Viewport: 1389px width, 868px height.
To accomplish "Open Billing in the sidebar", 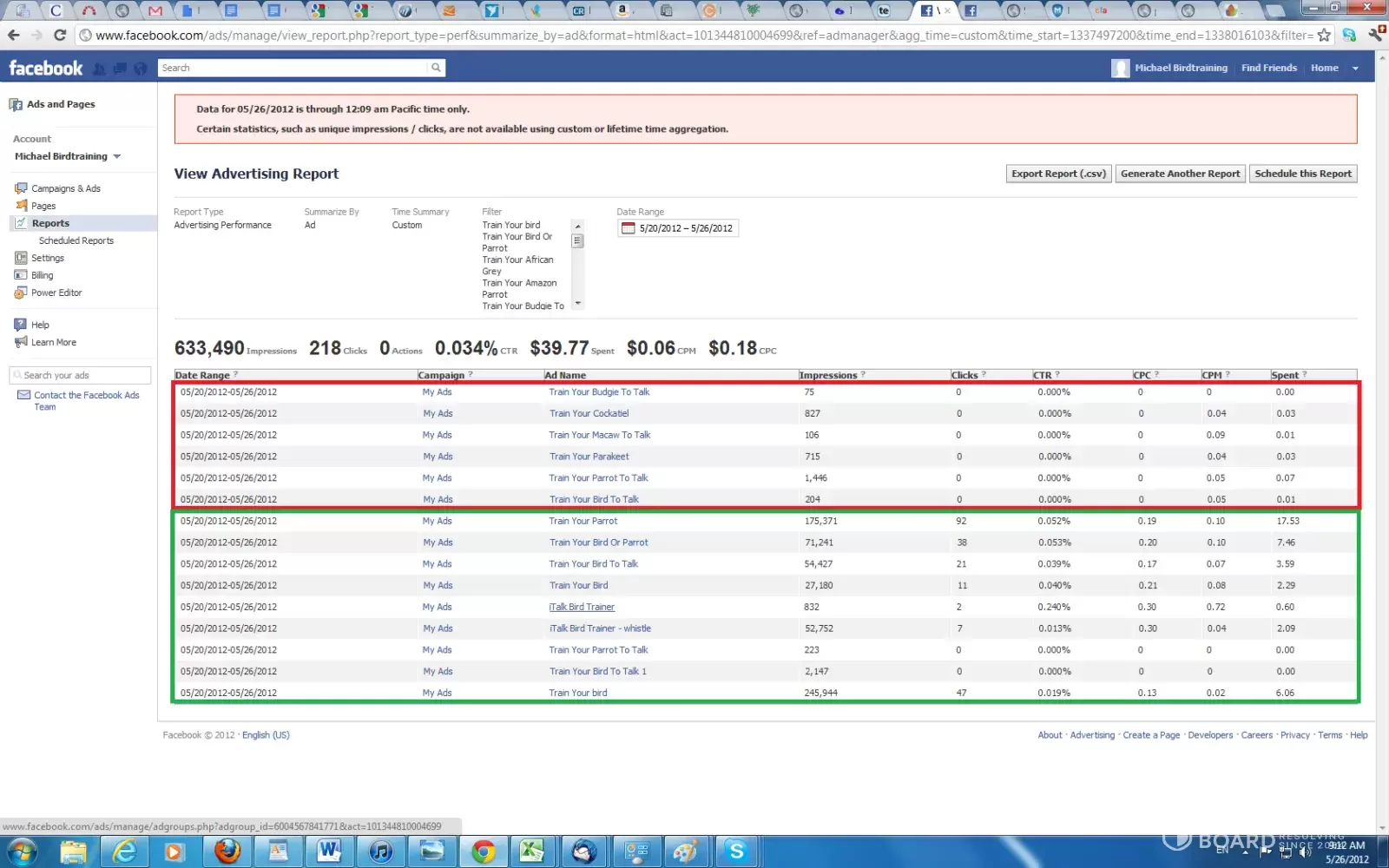I will 42,275.
